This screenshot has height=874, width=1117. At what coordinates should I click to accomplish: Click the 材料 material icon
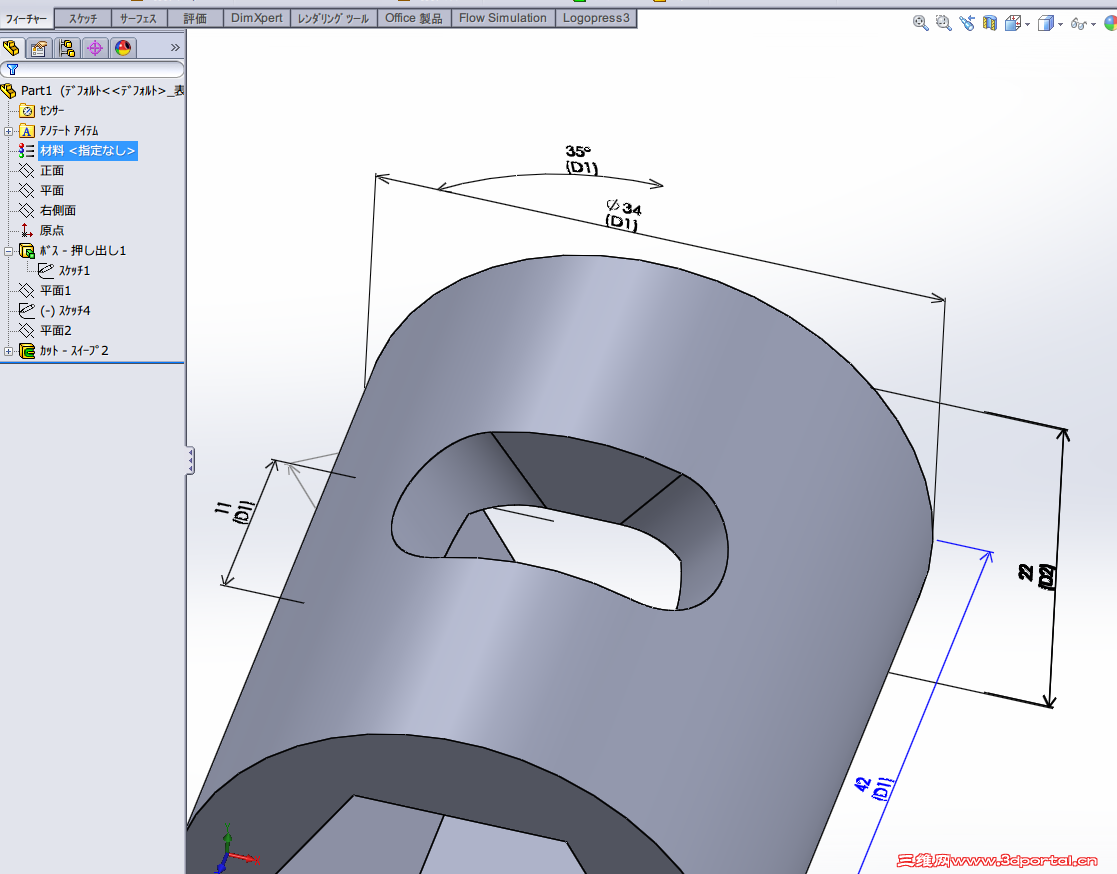pyautogui.click(x=26, y=151)
